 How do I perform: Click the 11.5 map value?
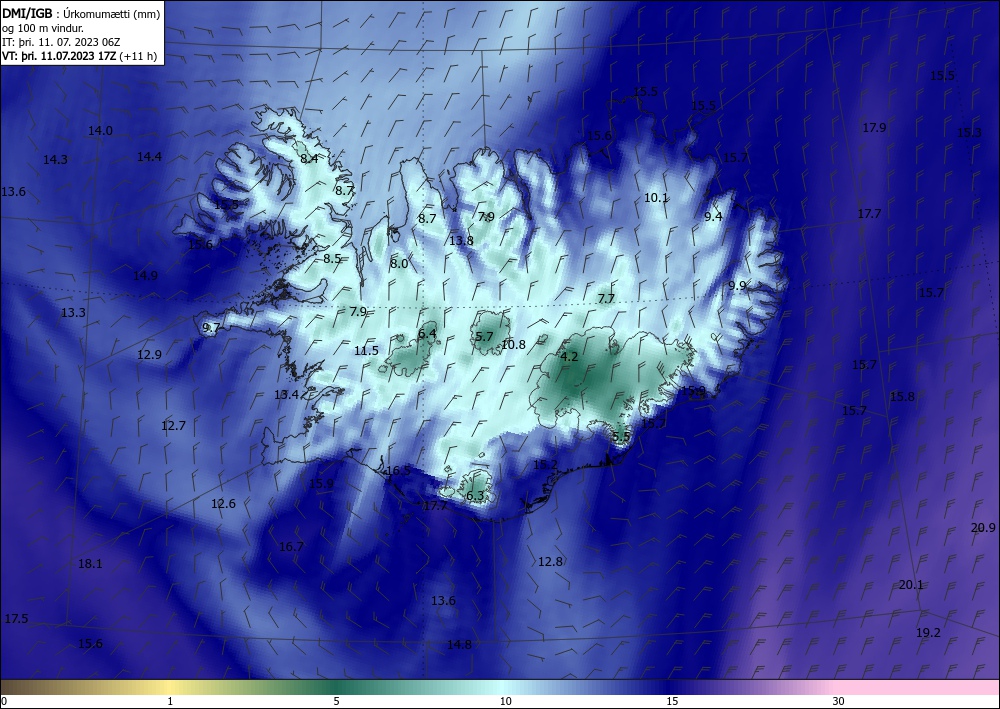click(x=367, y=350)
